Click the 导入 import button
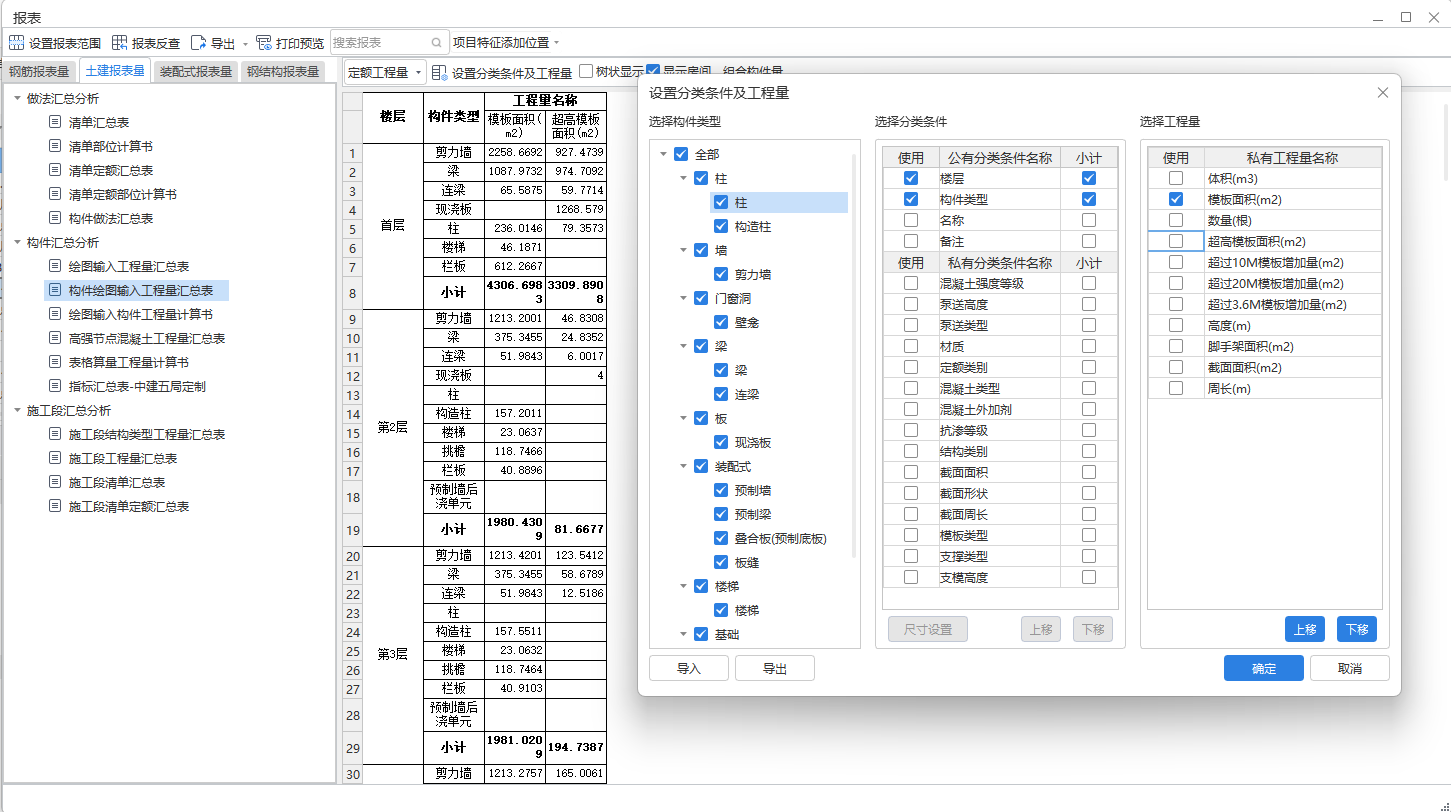The height and width of the screenshot is (812, 1451). (x=688, y=667)
